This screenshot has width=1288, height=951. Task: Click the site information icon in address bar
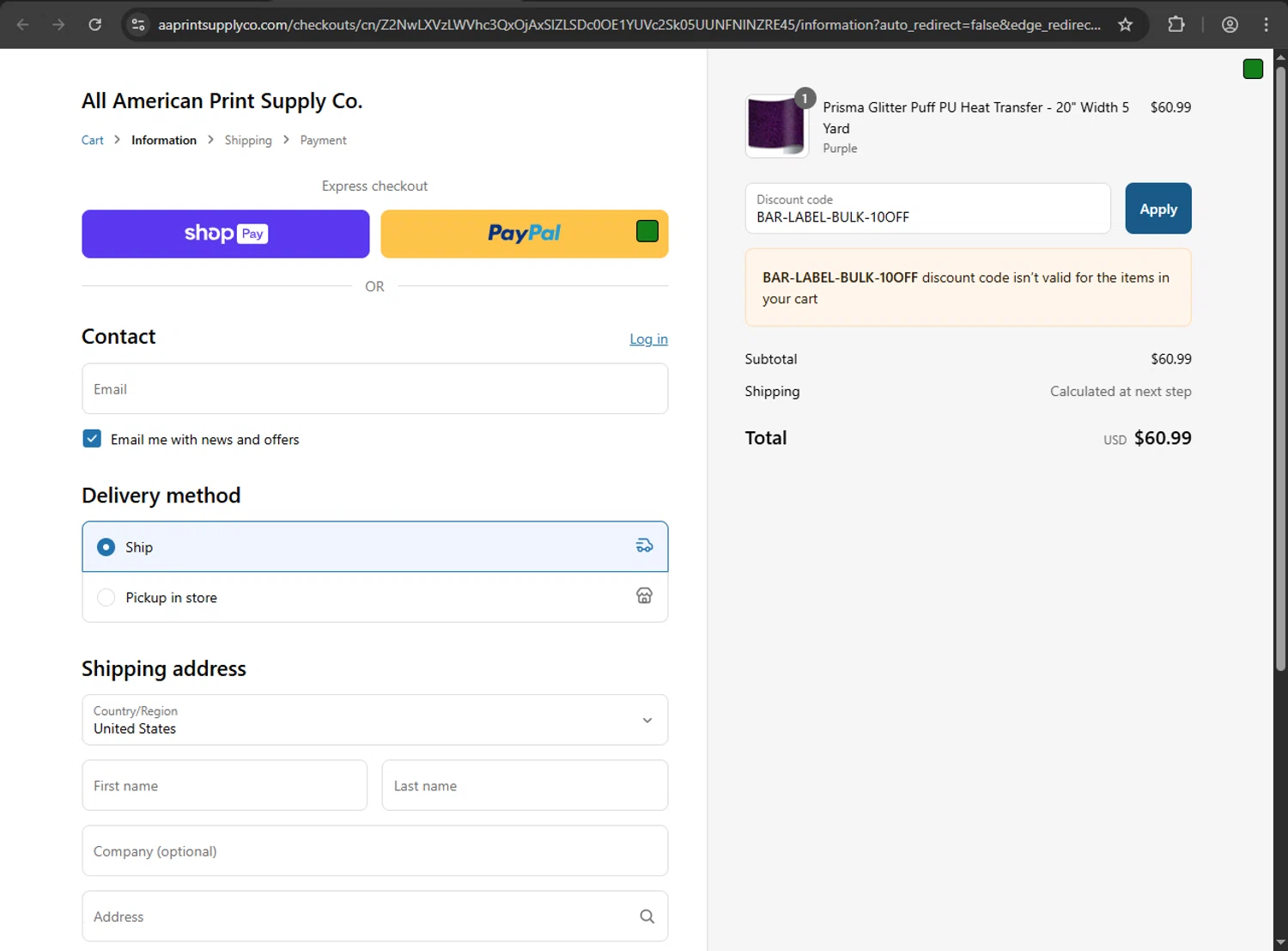[138, 25]
